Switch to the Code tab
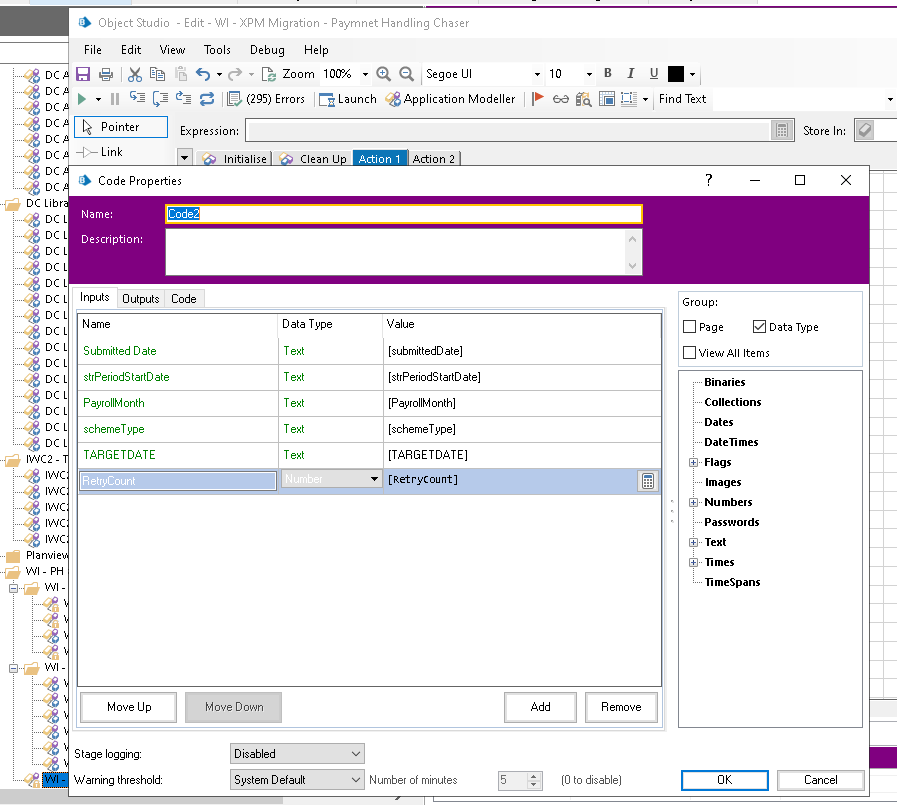 tap(183, 299)
